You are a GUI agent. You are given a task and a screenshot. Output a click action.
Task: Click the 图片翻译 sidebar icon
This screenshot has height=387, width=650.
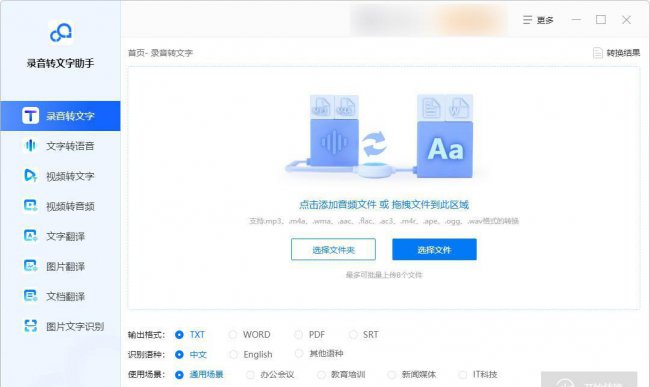click(30, 266)
